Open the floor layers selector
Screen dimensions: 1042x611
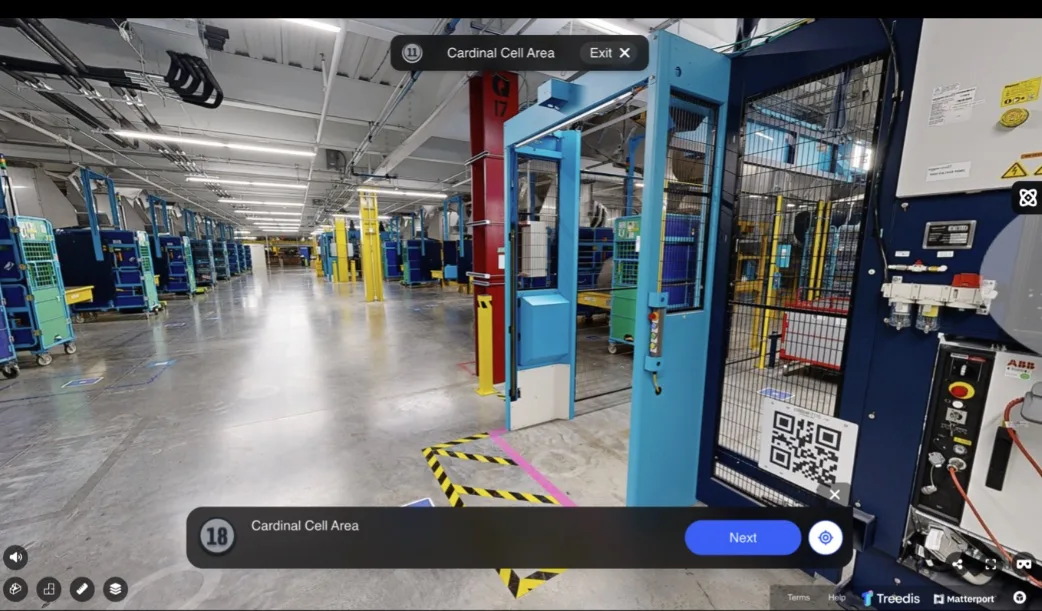pos(115,589)
